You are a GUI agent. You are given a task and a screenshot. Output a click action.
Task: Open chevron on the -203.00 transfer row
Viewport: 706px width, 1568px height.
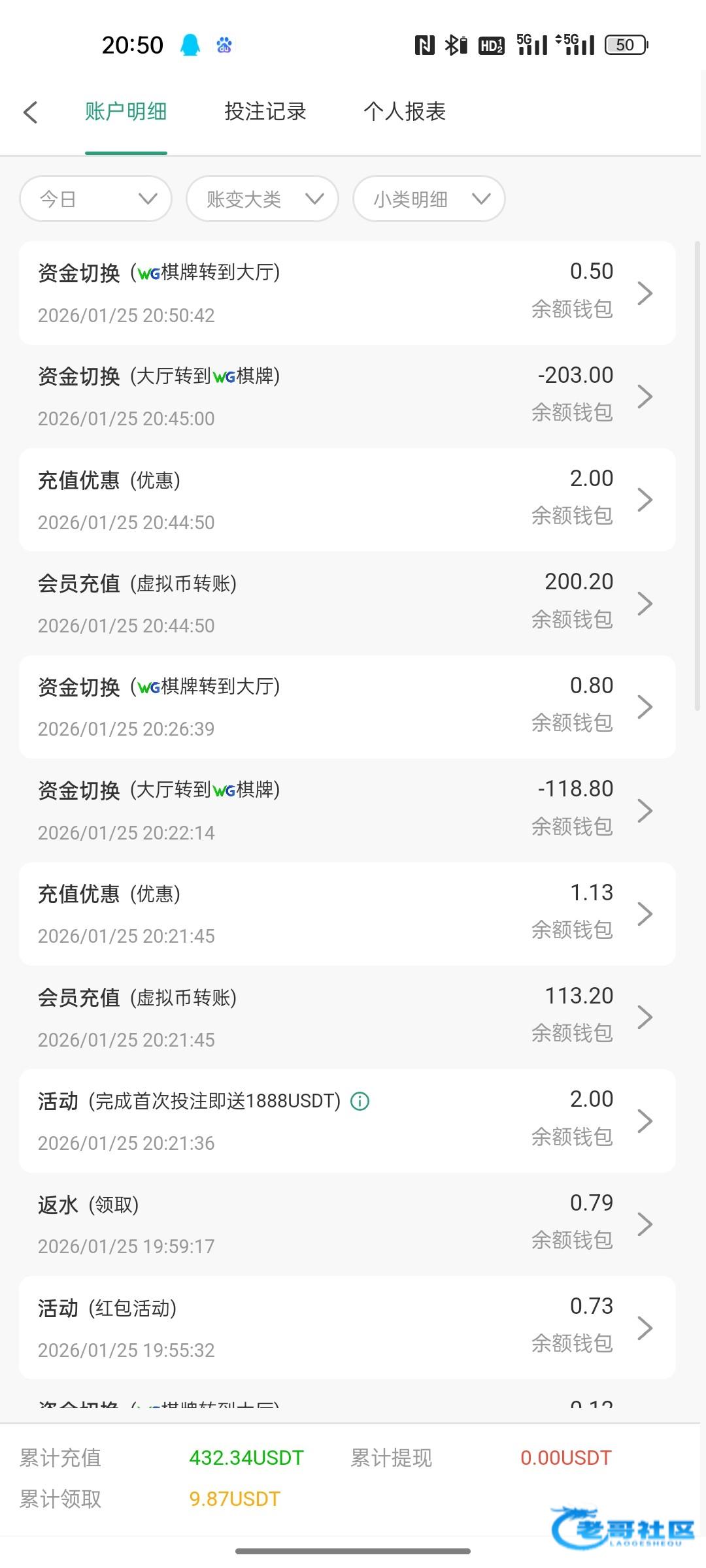click(645, 397)
